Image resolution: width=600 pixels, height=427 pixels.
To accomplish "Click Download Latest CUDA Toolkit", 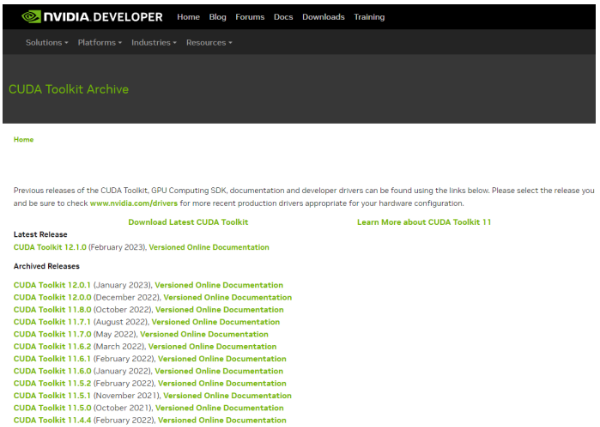I will tap(188, 222).
